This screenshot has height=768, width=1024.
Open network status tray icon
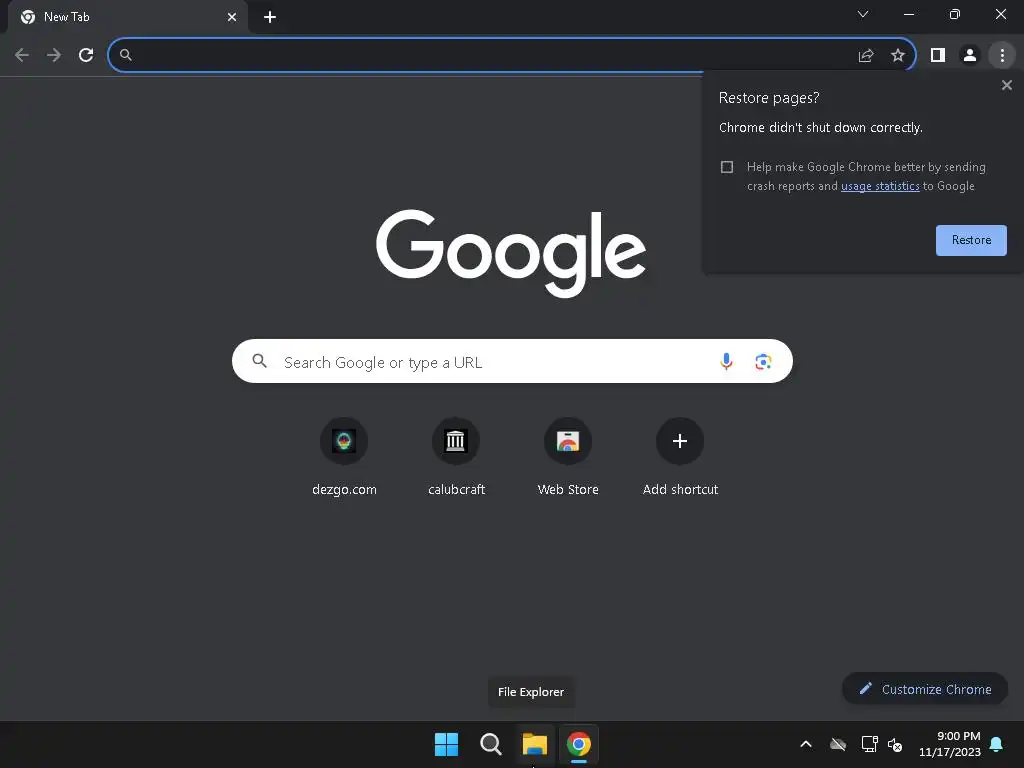(869, 744)
